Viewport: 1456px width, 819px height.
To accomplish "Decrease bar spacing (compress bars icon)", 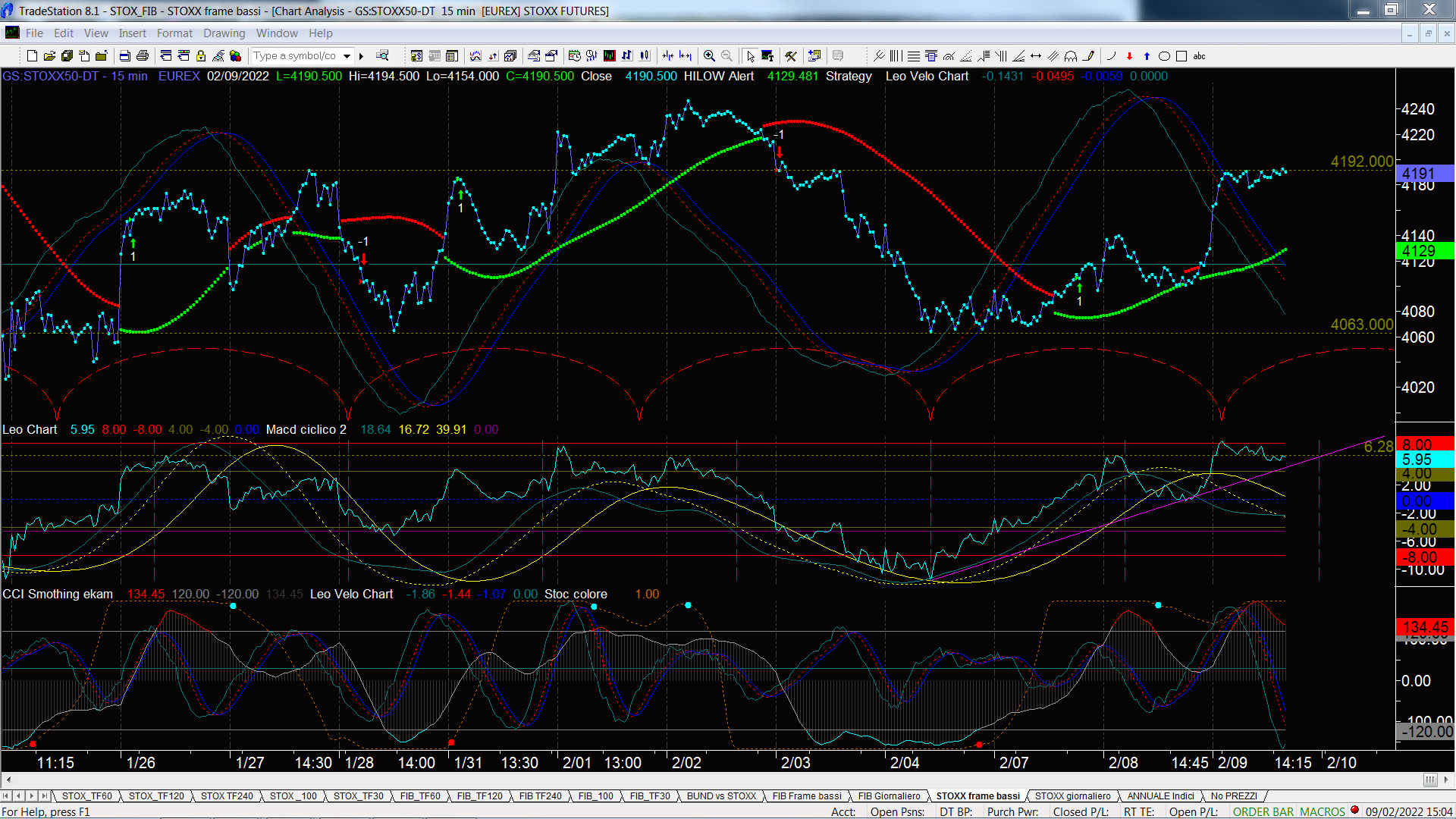I will 668,56.
